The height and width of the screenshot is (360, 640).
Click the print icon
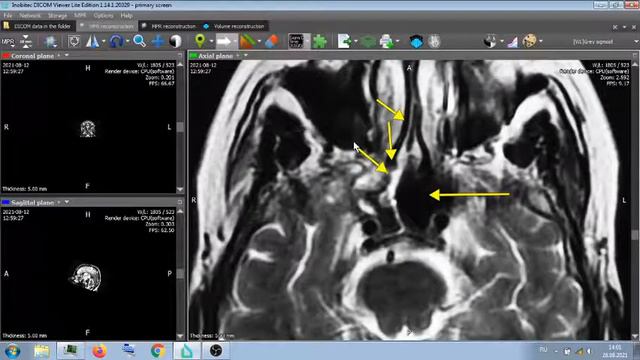pos(387,41)
